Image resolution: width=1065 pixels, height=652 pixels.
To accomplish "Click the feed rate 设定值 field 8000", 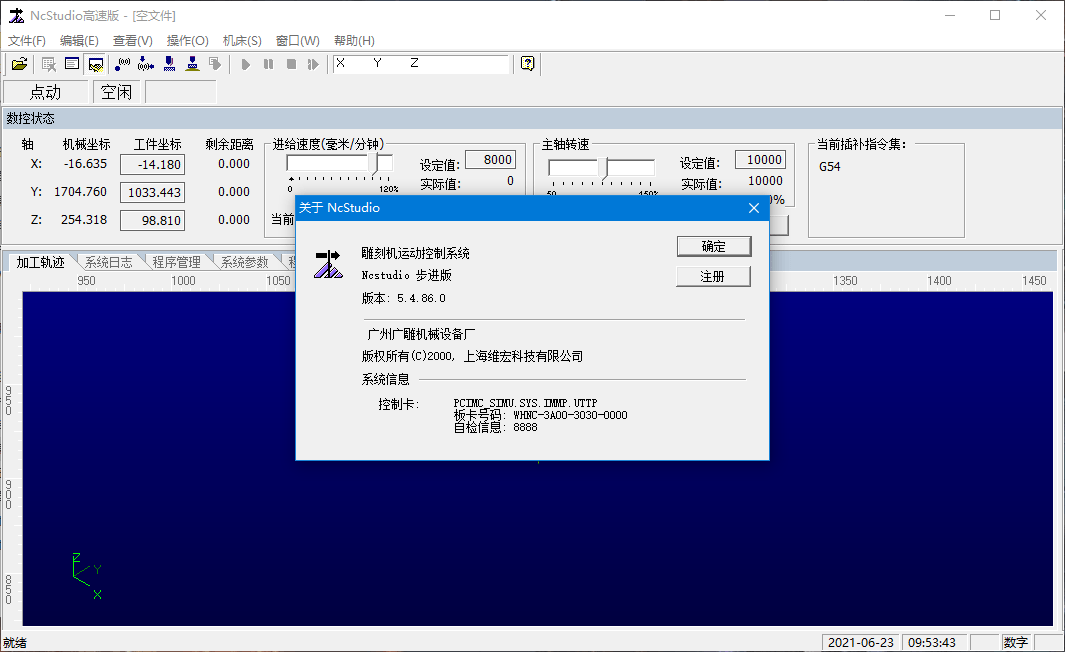I will 490,160.
